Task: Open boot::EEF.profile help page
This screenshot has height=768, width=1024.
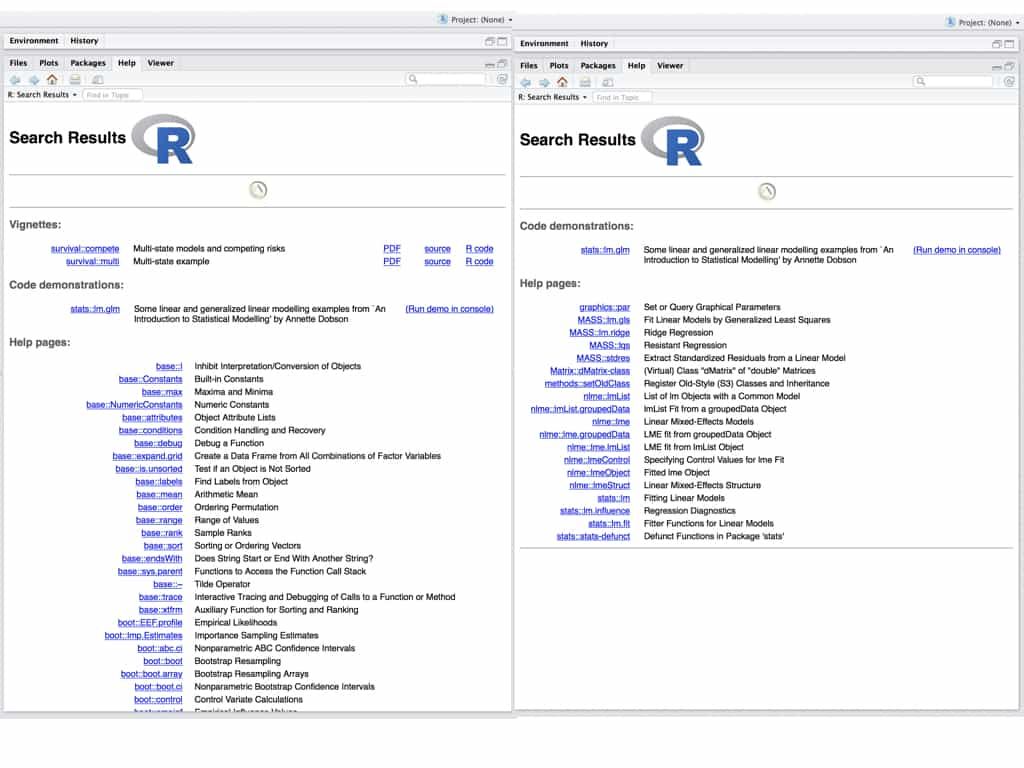Action: click(x=150, y=623)
